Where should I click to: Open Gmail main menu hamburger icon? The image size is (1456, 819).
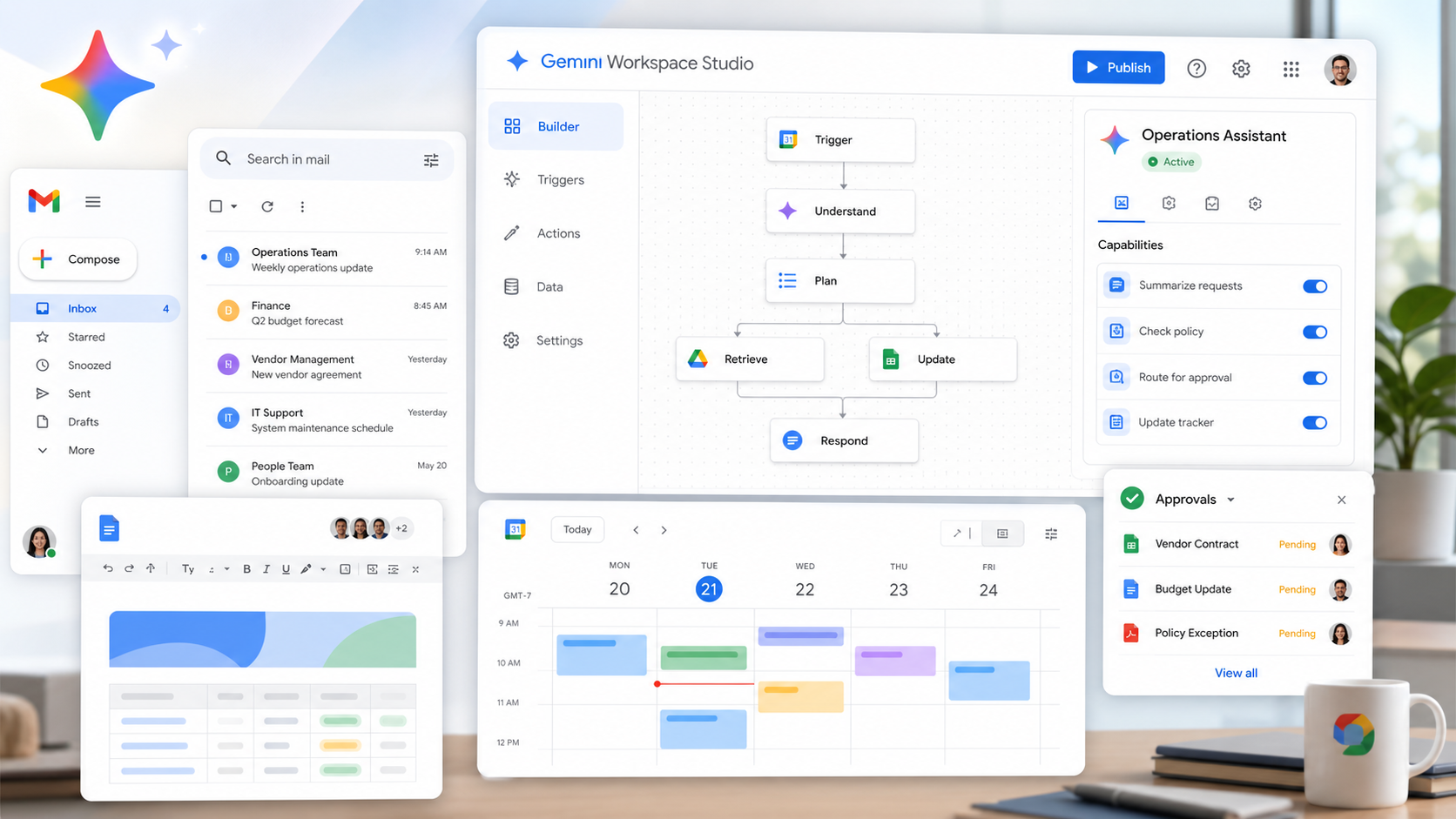pos(93,202)
